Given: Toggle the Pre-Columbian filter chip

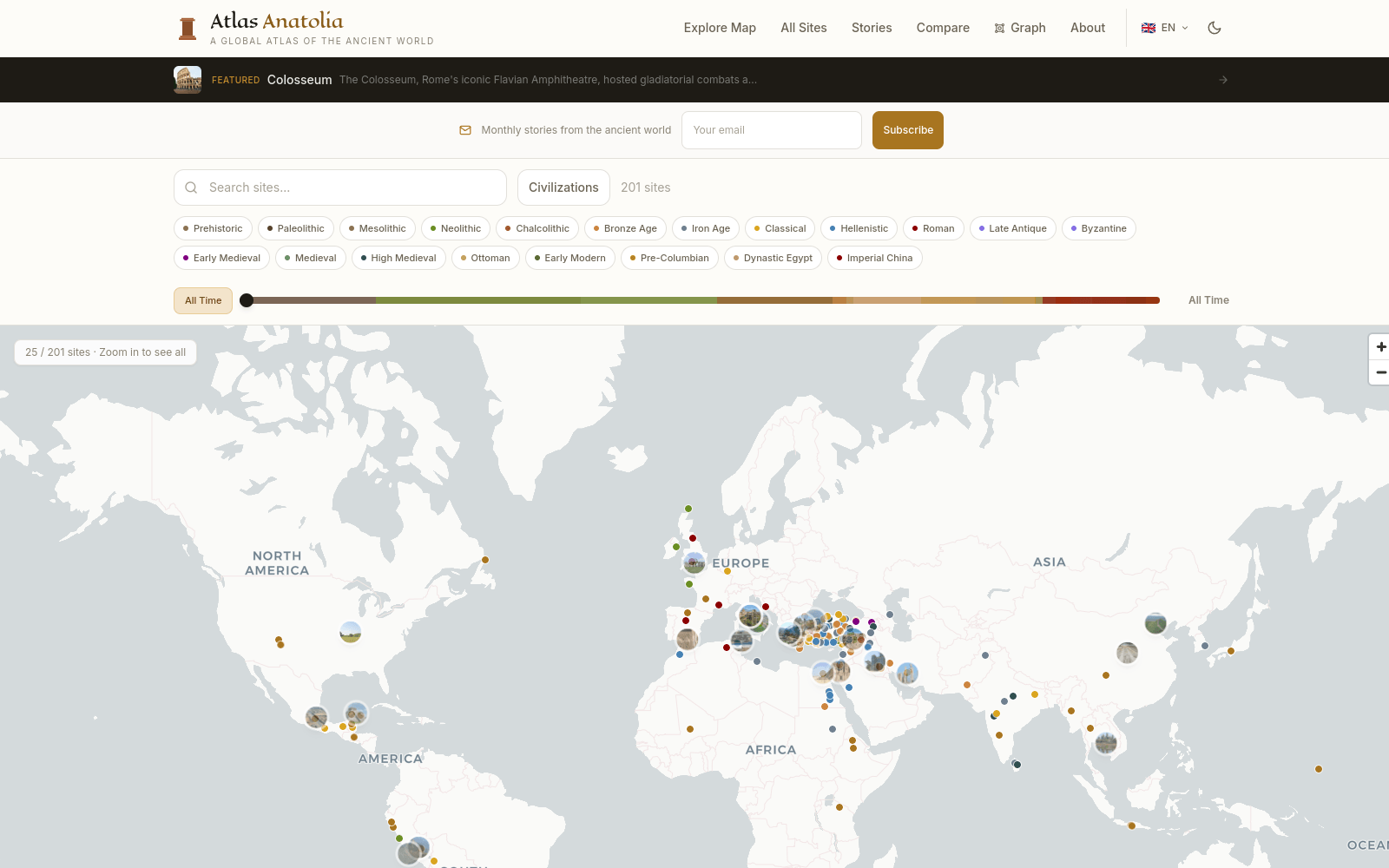Looking at the screenshot, I should 669,258.
